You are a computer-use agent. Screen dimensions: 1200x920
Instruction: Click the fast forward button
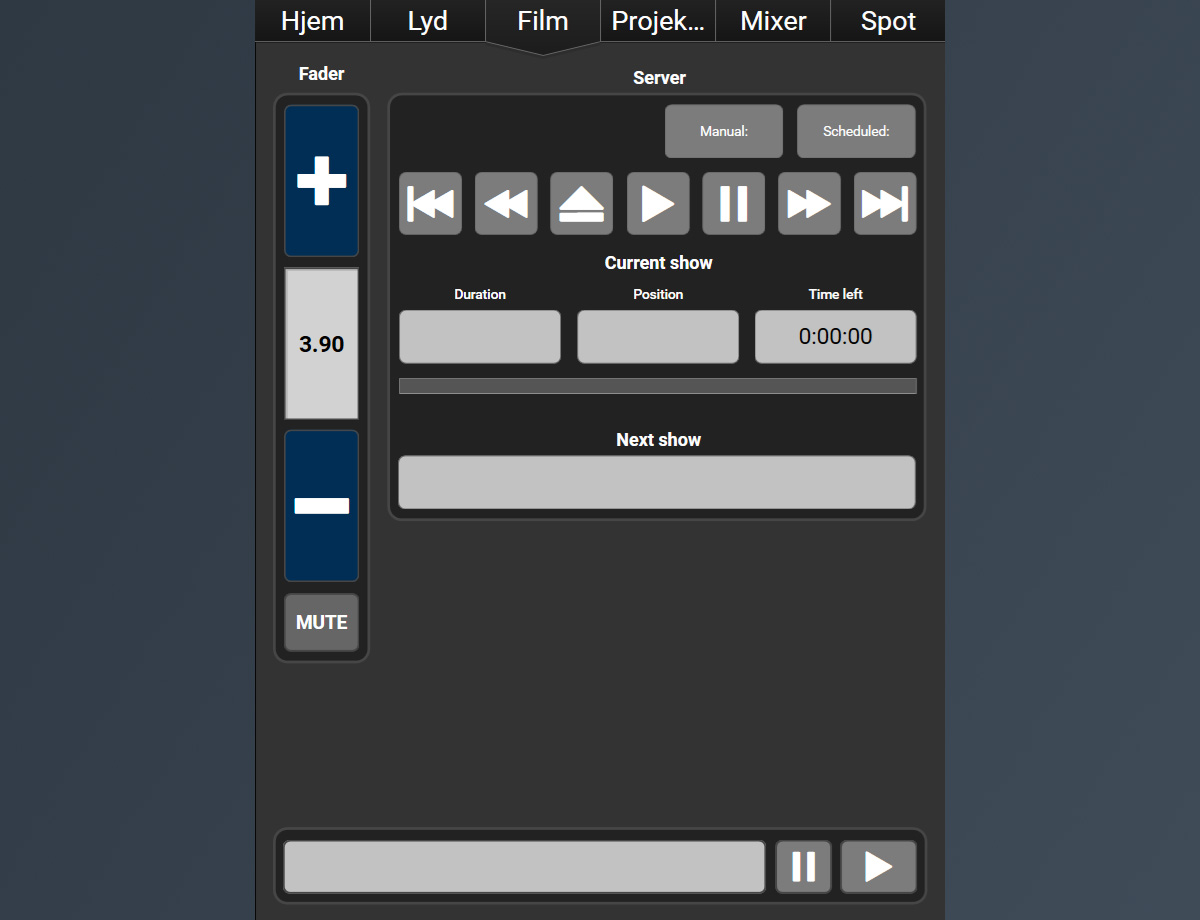coord(809,204)
